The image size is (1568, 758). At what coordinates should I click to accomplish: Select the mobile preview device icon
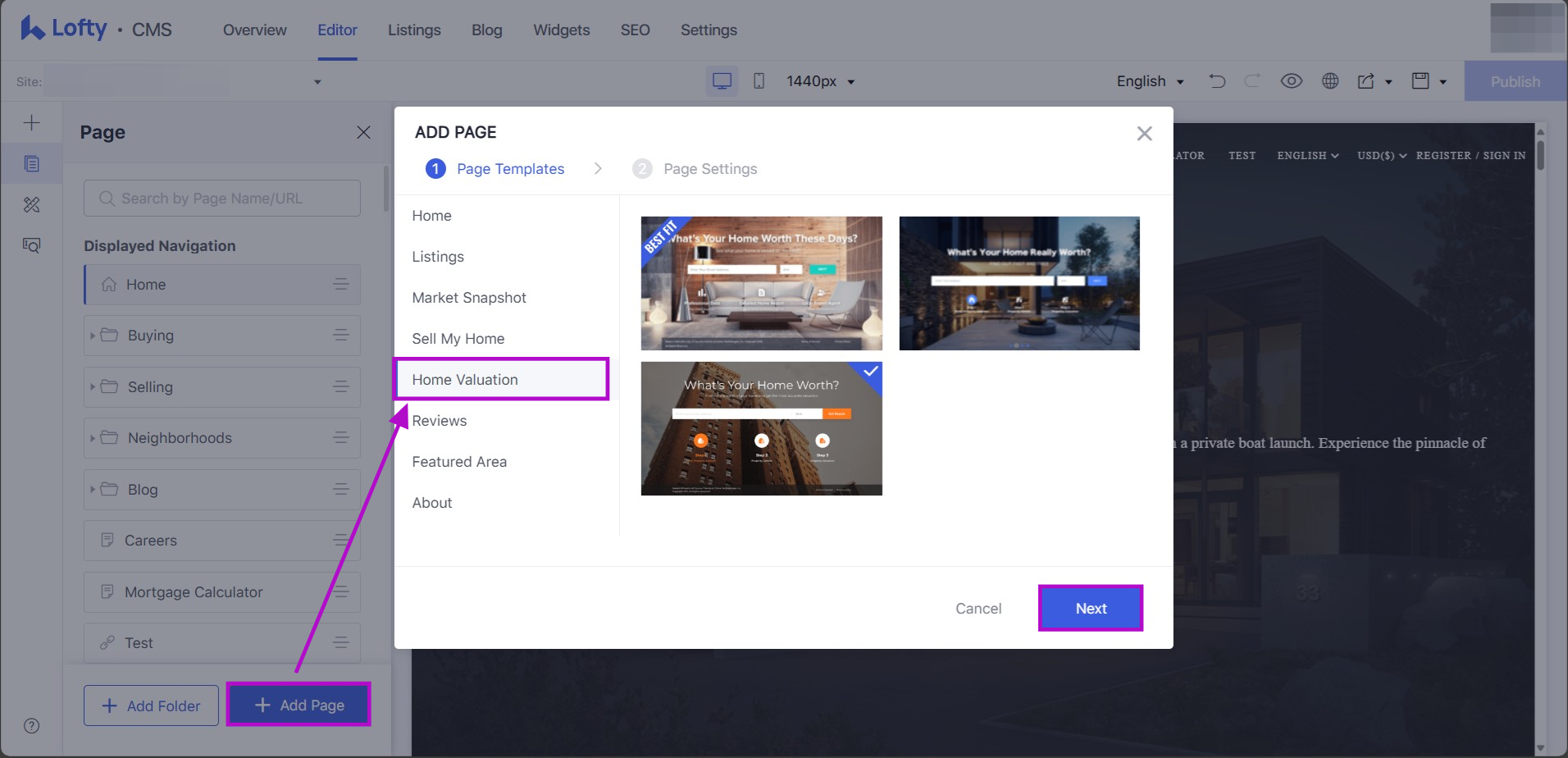759,81
